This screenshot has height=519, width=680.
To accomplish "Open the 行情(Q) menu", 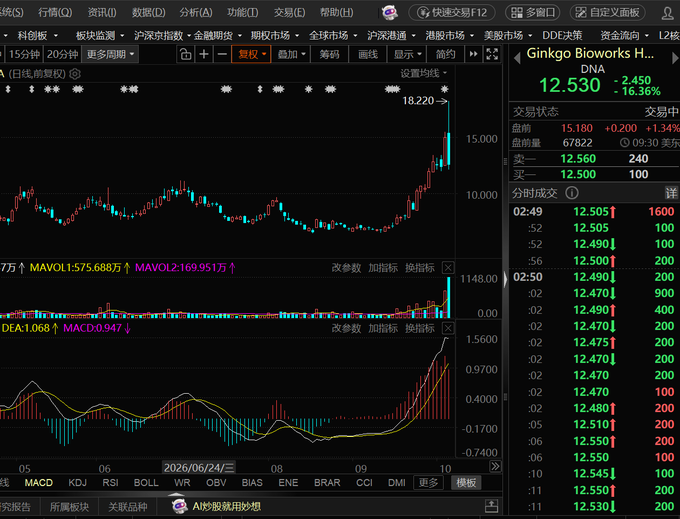I will point(55,13).
